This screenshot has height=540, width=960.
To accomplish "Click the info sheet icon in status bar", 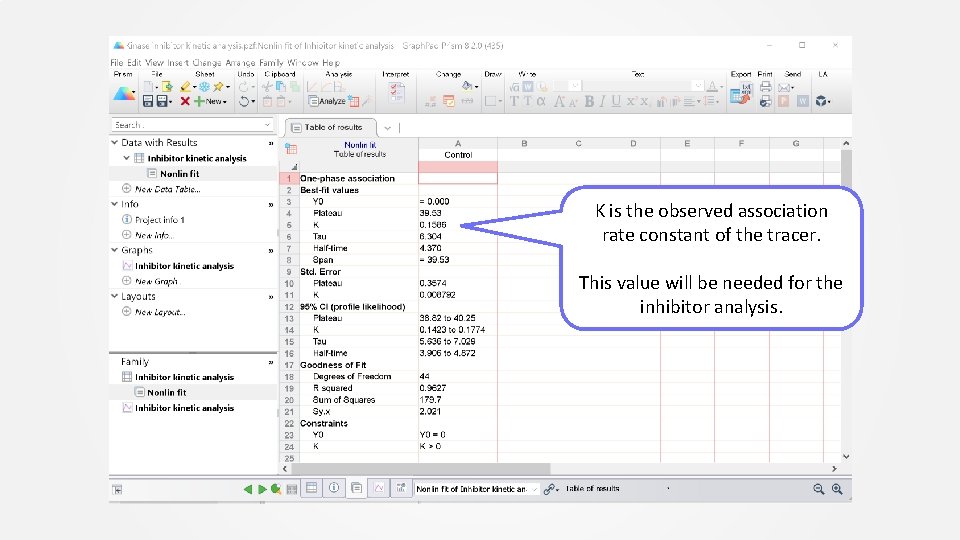I will (334, 489).
